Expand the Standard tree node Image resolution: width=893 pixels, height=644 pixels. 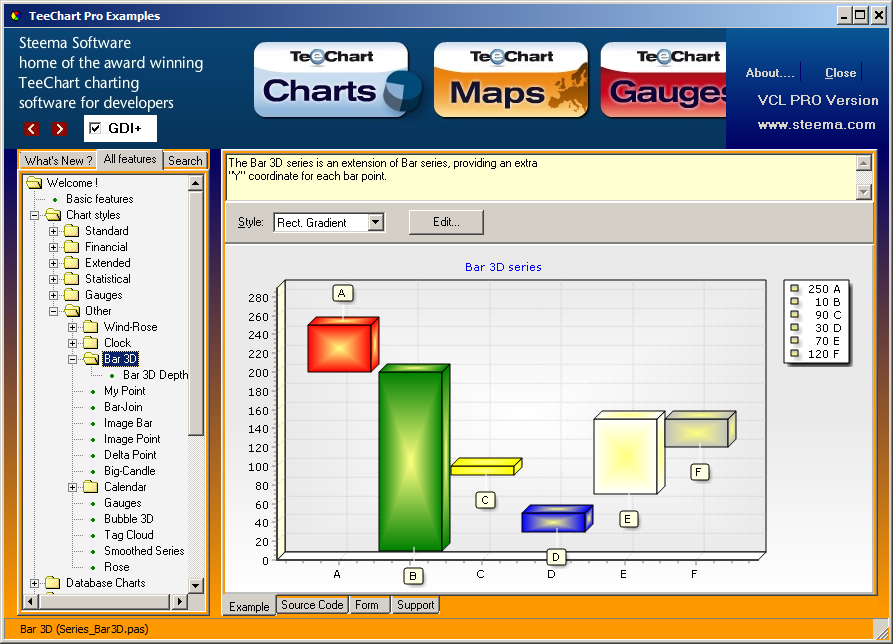tap(54, 231)
